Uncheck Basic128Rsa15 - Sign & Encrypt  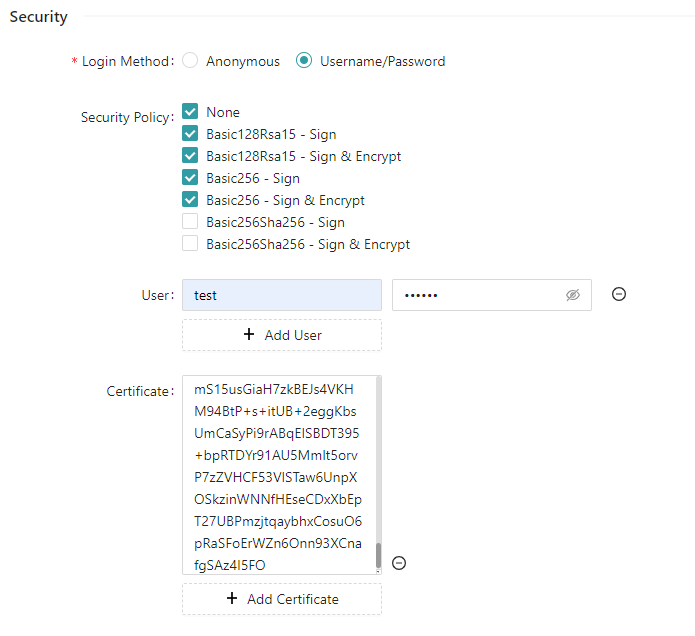190,156
